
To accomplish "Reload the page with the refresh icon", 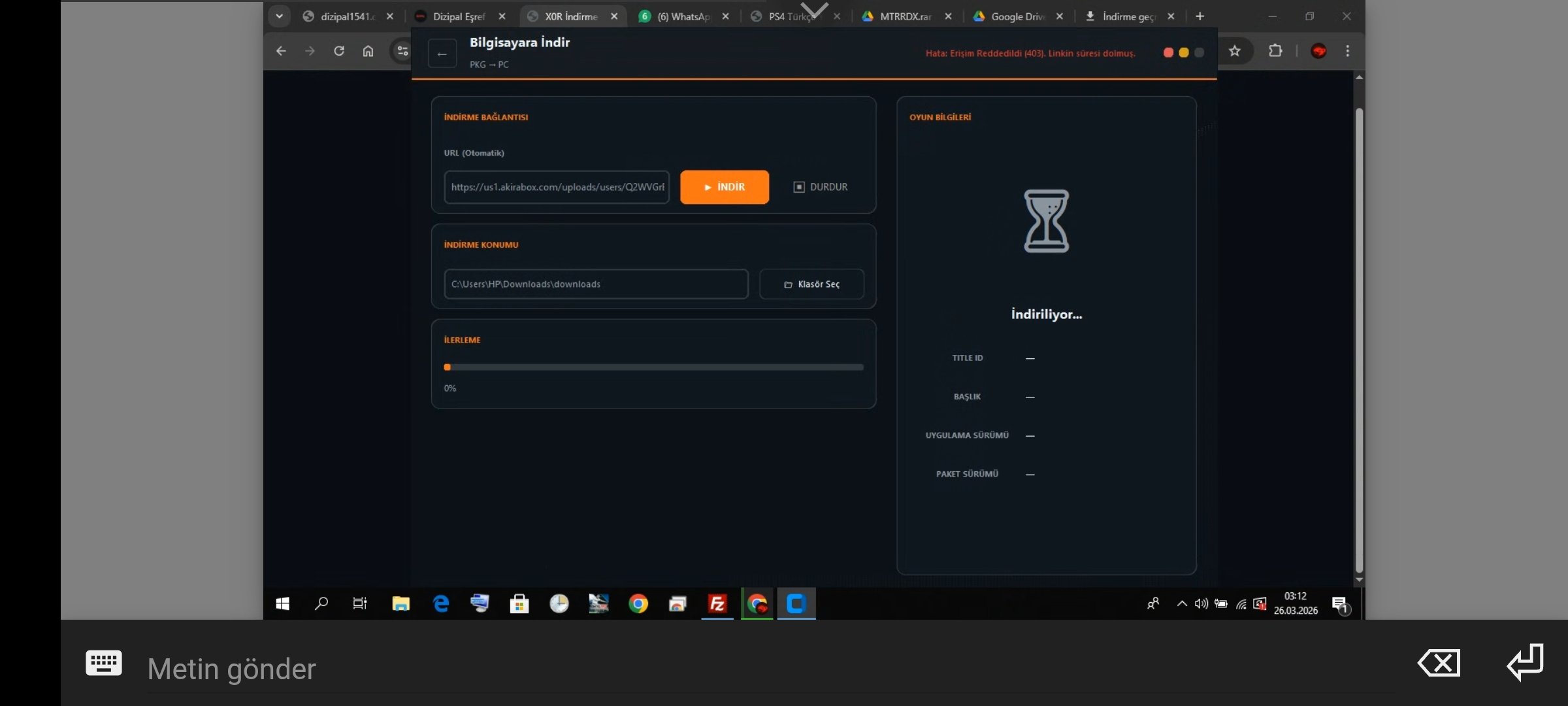I will [338, 51].
